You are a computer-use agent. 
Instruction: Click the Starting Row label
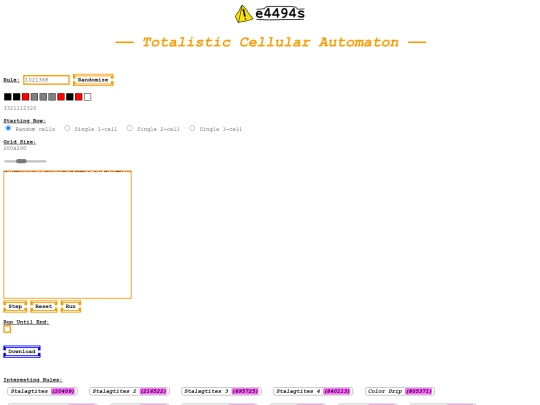[x=24, y=121]
